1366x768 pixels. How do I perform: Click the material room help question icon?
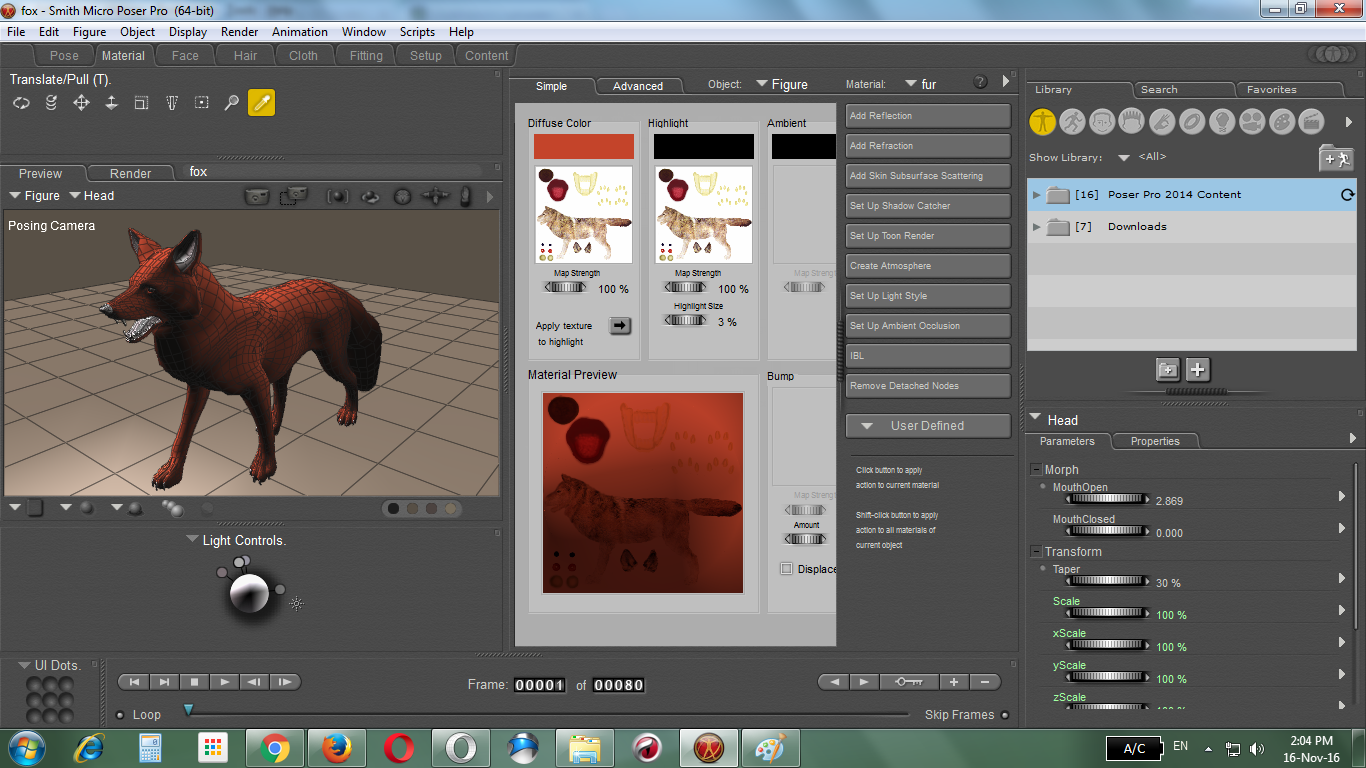click(981, 82)
